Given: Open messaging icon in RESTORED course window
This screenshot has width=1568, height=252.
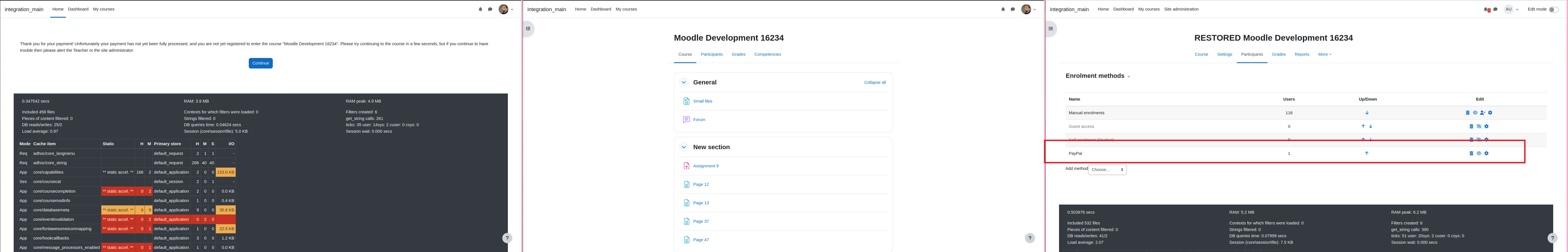Looking at the screenshot, I should click(1496, 9).
